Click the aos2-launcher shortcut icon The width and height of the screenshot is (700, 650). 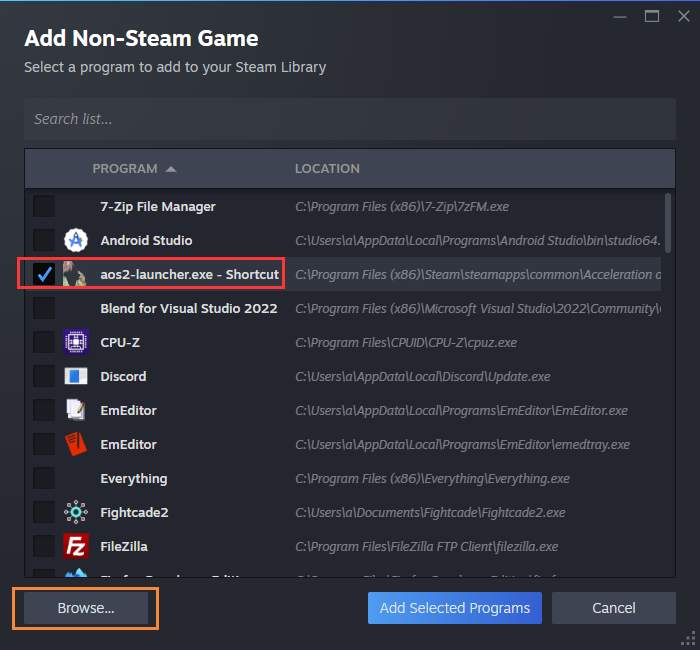coord(76,274)
